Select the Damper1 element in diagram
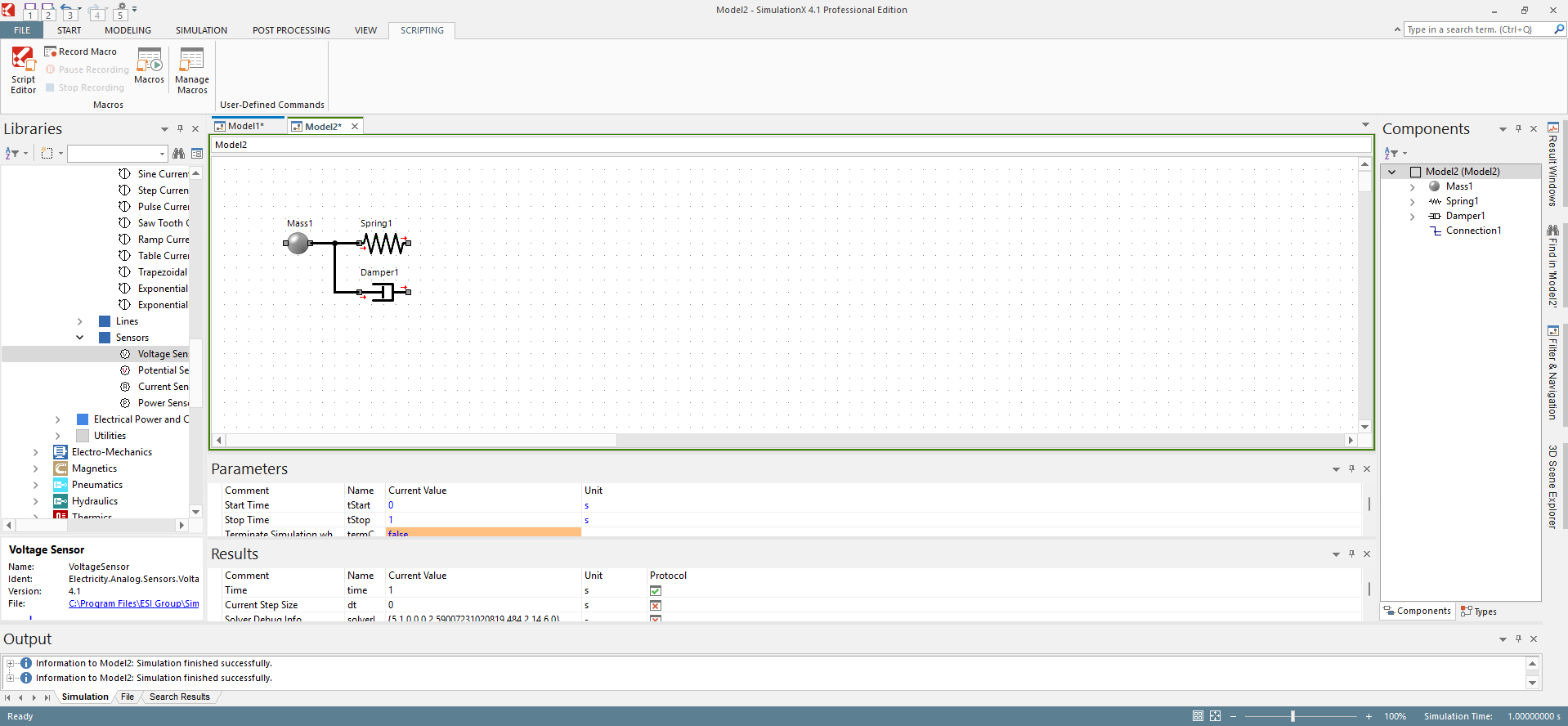The height and width of the screenshot is (726, 1568). point(383,292)
